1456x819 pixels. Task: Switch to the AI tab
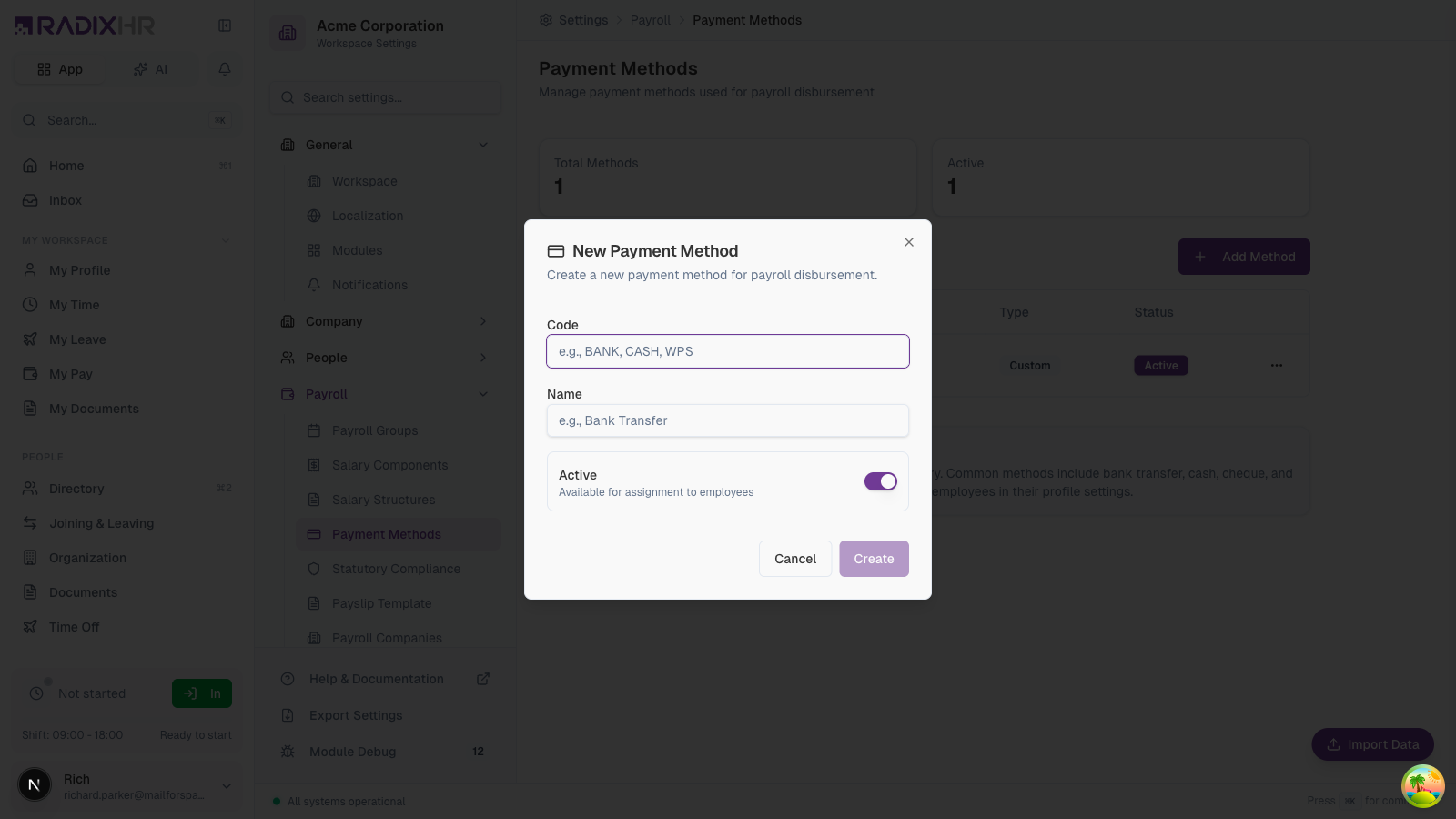151,69
